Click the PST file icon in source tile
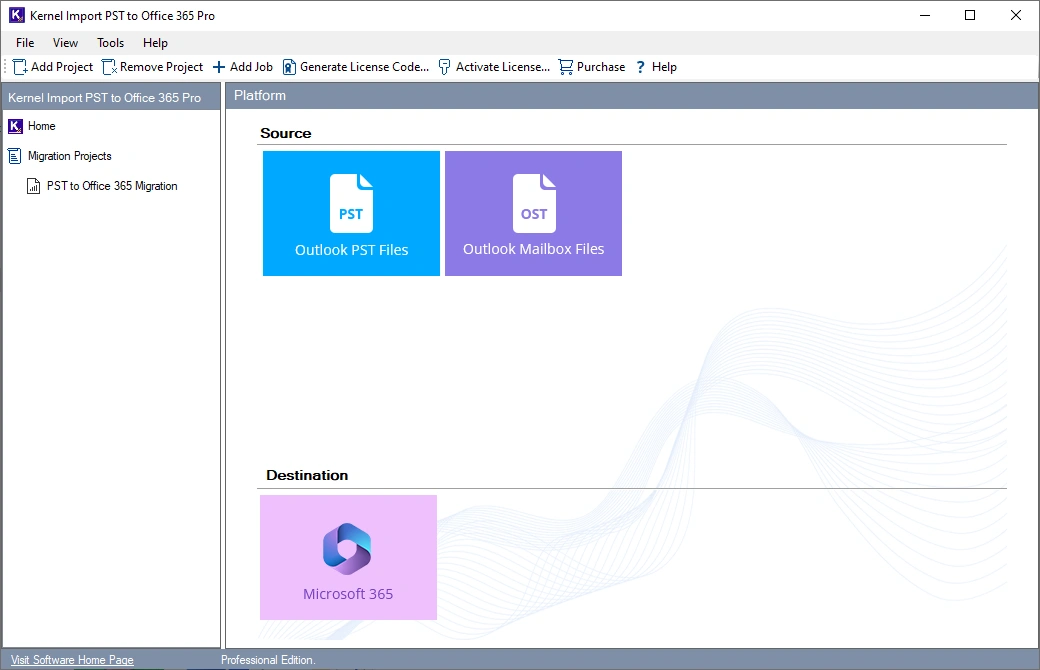The width and height of the screenshot is (1040, 670). click(352, 203)
